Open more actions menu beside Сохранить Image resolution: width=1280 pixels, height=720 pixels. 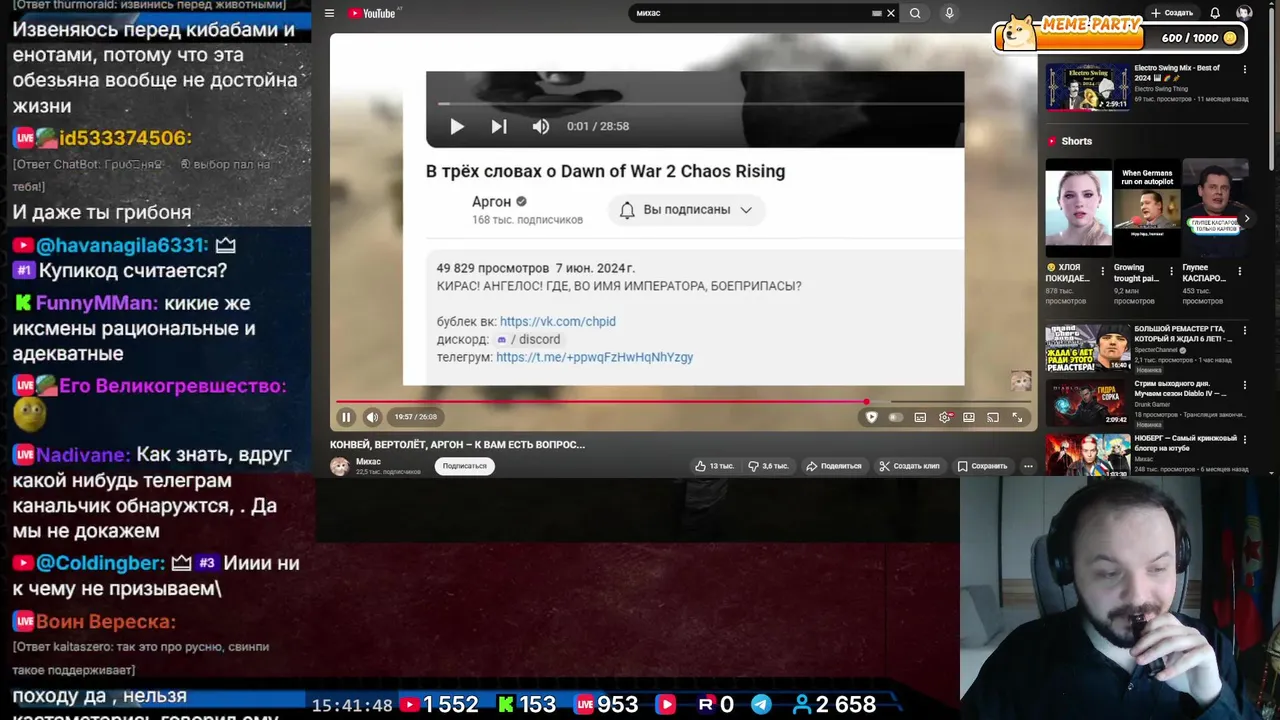point(1028,466)
